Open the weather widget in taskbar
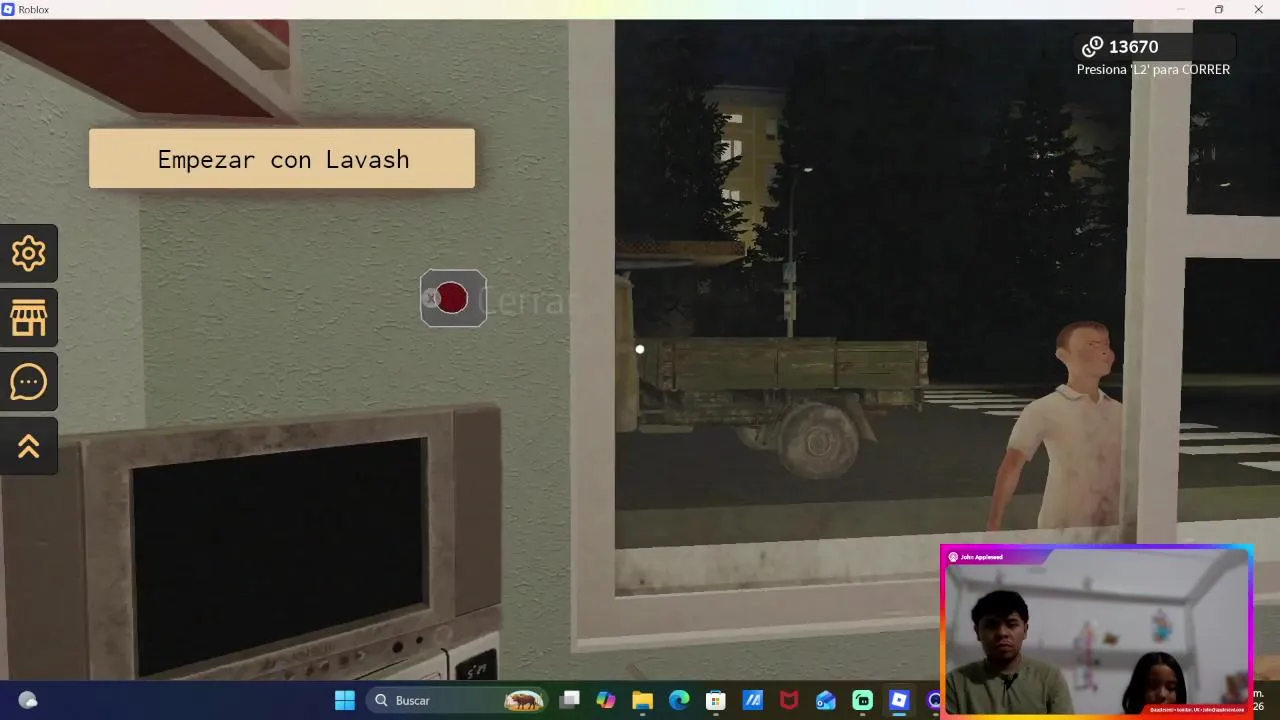 point(28,700)
